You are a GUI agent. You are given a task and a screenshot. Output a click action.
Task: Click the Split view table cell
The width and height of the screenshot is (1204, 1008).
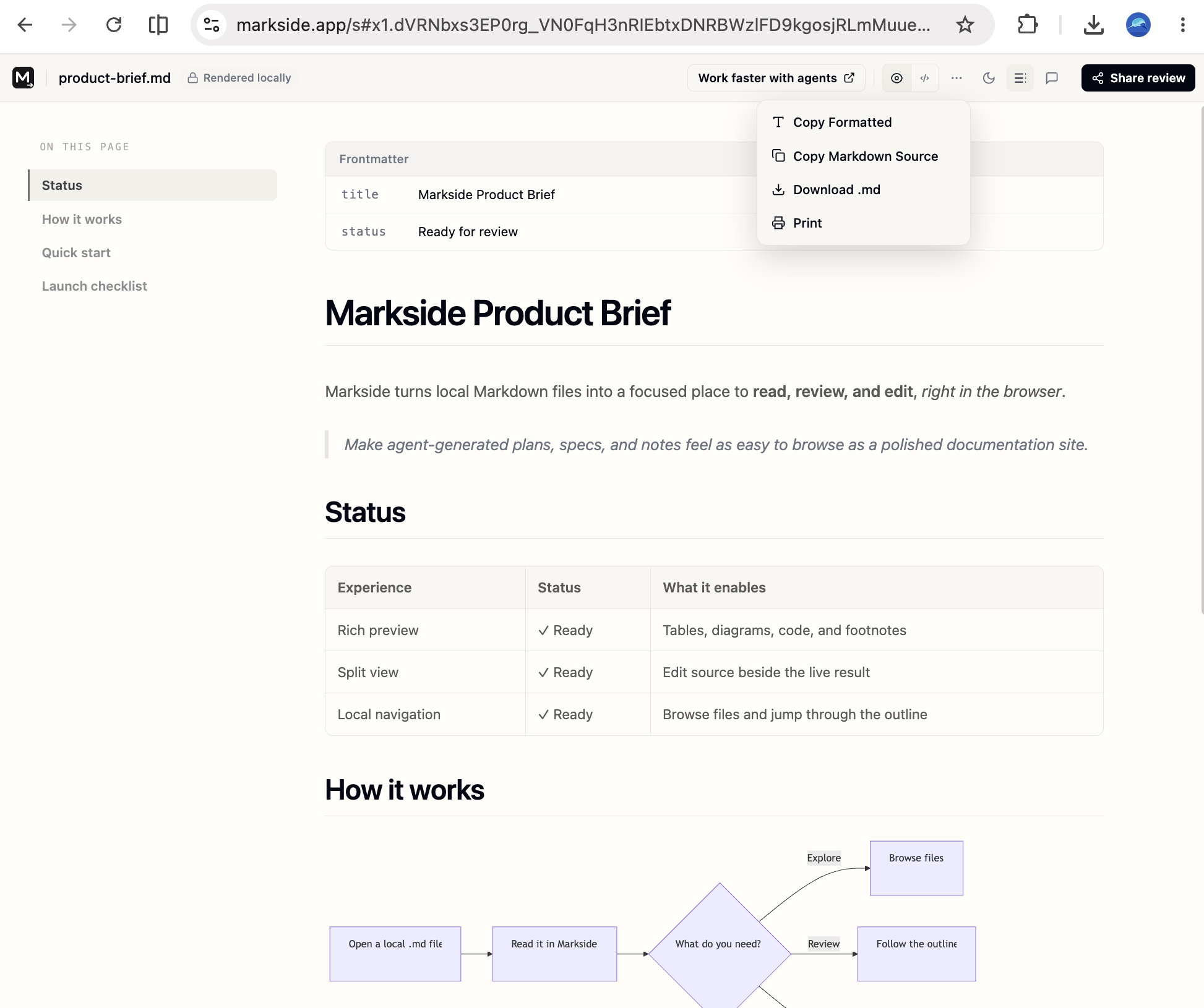tap(425, 672)
